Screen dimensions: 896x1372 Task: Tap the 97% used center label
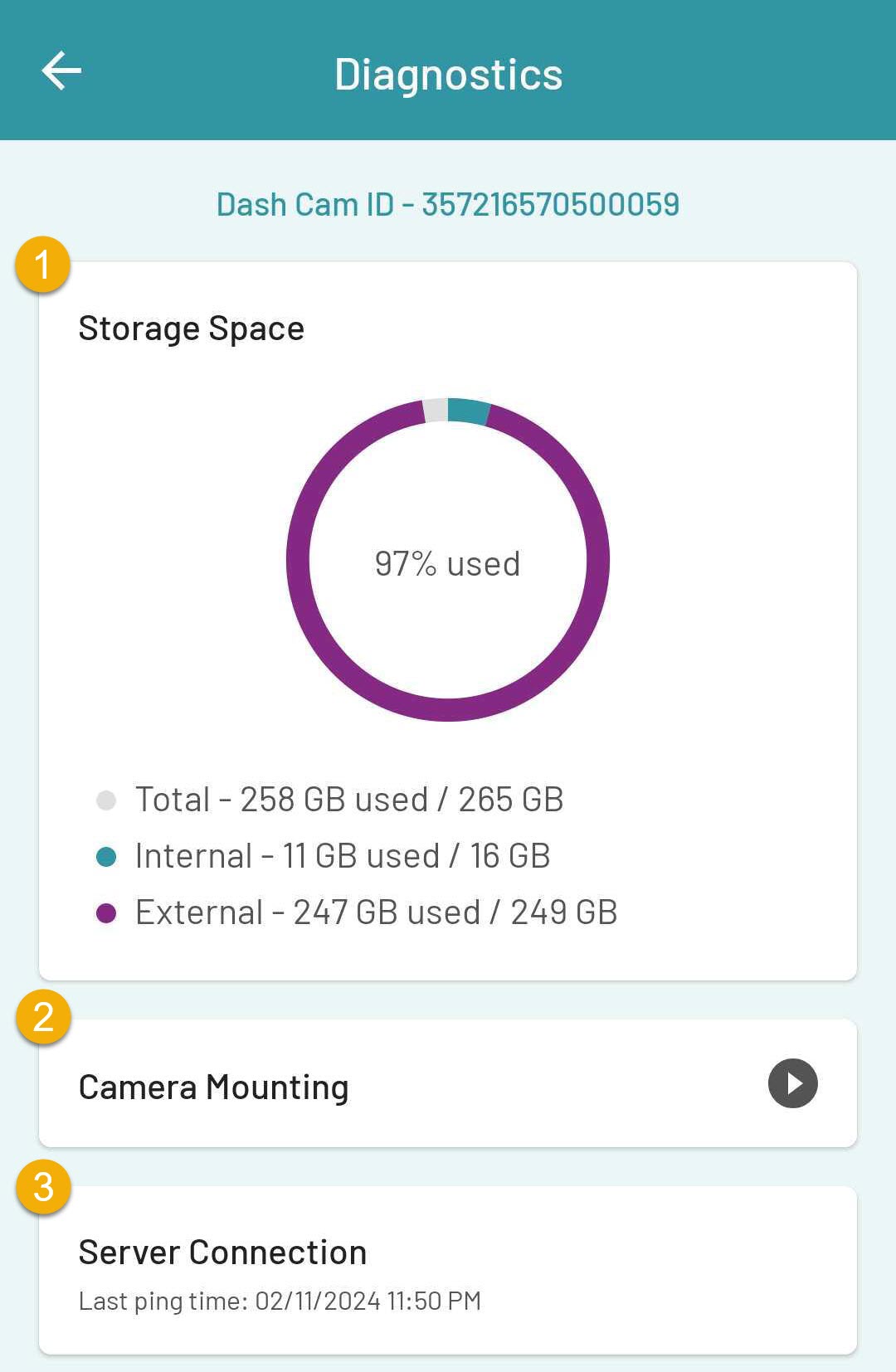click(x=448, y=563)
